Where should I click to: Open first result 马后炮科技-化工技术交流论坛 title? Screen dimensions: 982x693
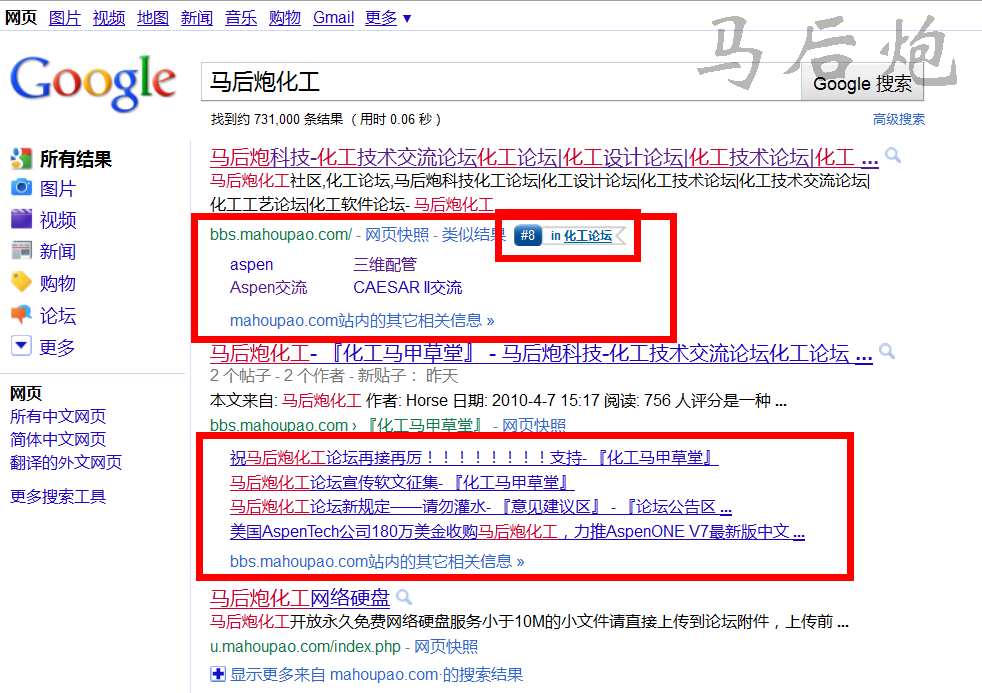pyautogui.click(x=544, y=157)
